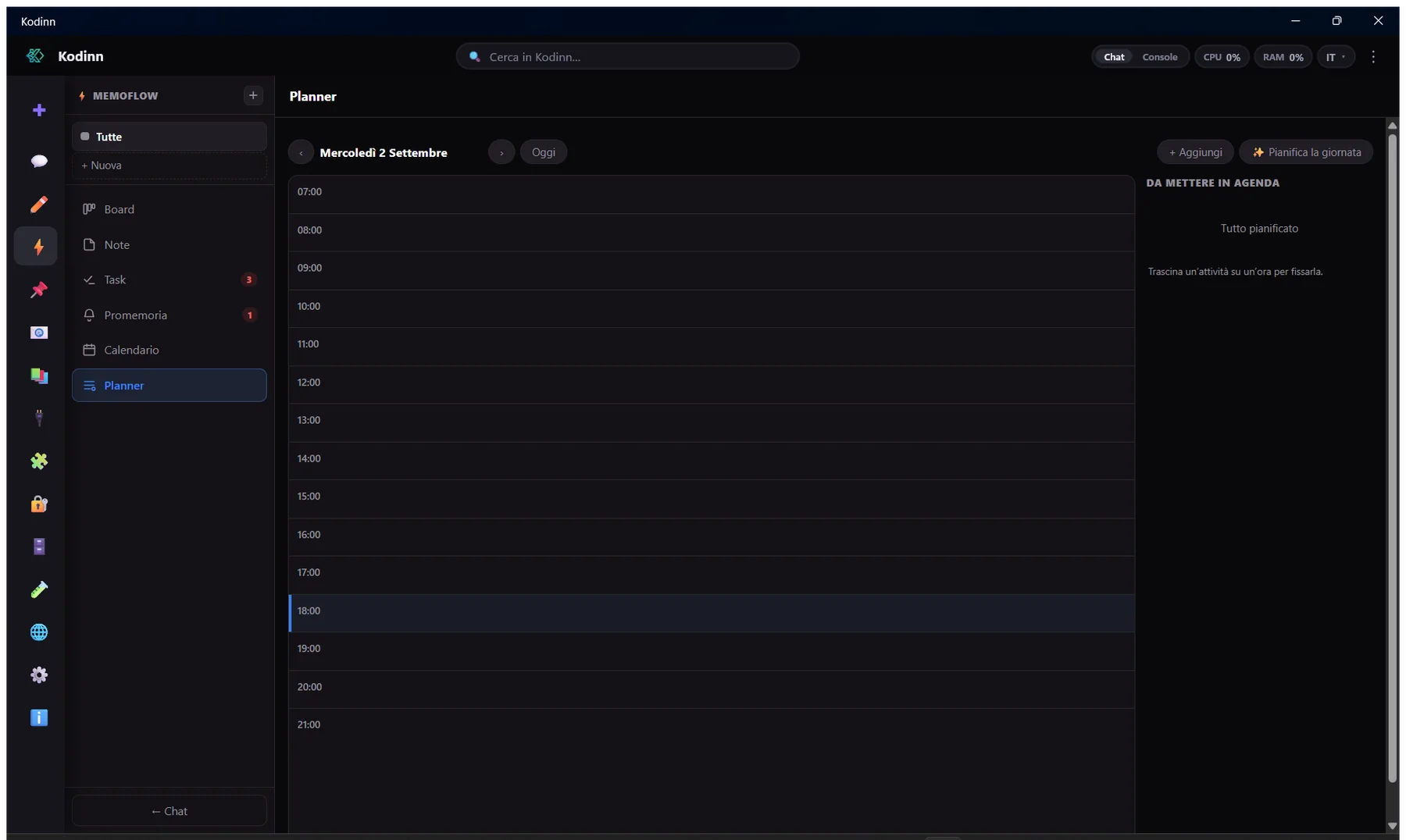The image size is (1406, 840).
Task: Open the red pushpin icon
Action: [x=39, y=290]
